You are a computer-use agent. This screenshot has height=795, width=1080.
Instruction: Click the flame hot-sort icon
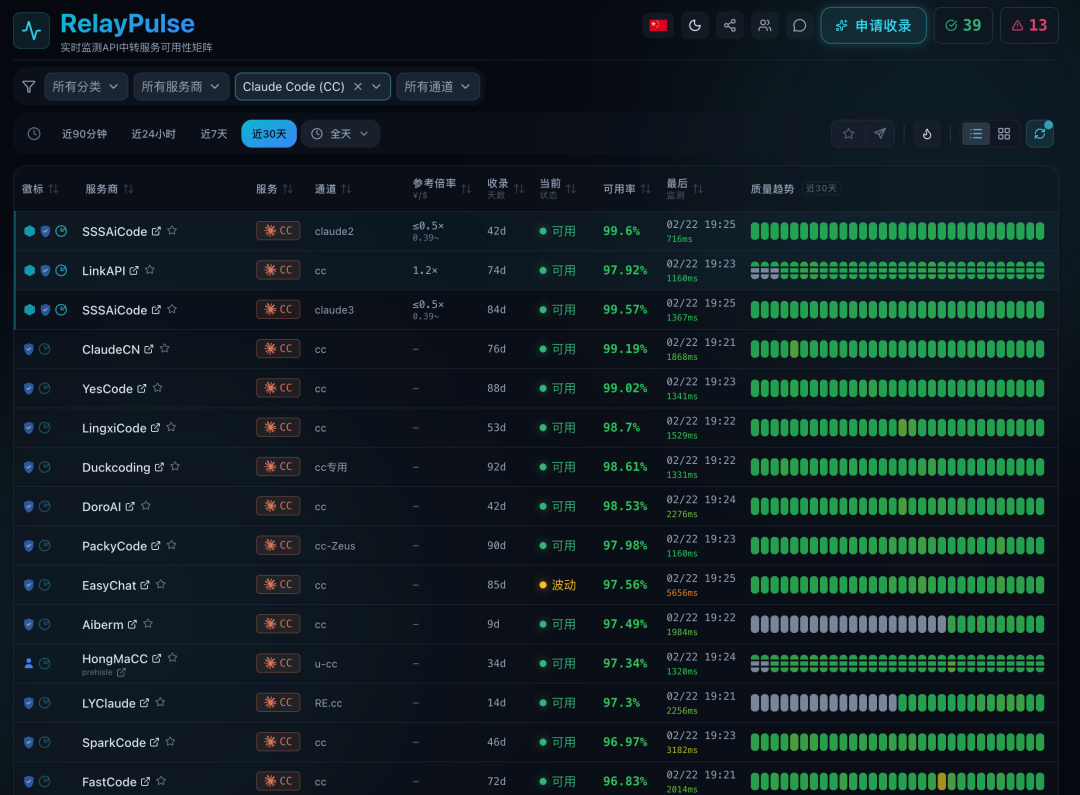(927, 134)
